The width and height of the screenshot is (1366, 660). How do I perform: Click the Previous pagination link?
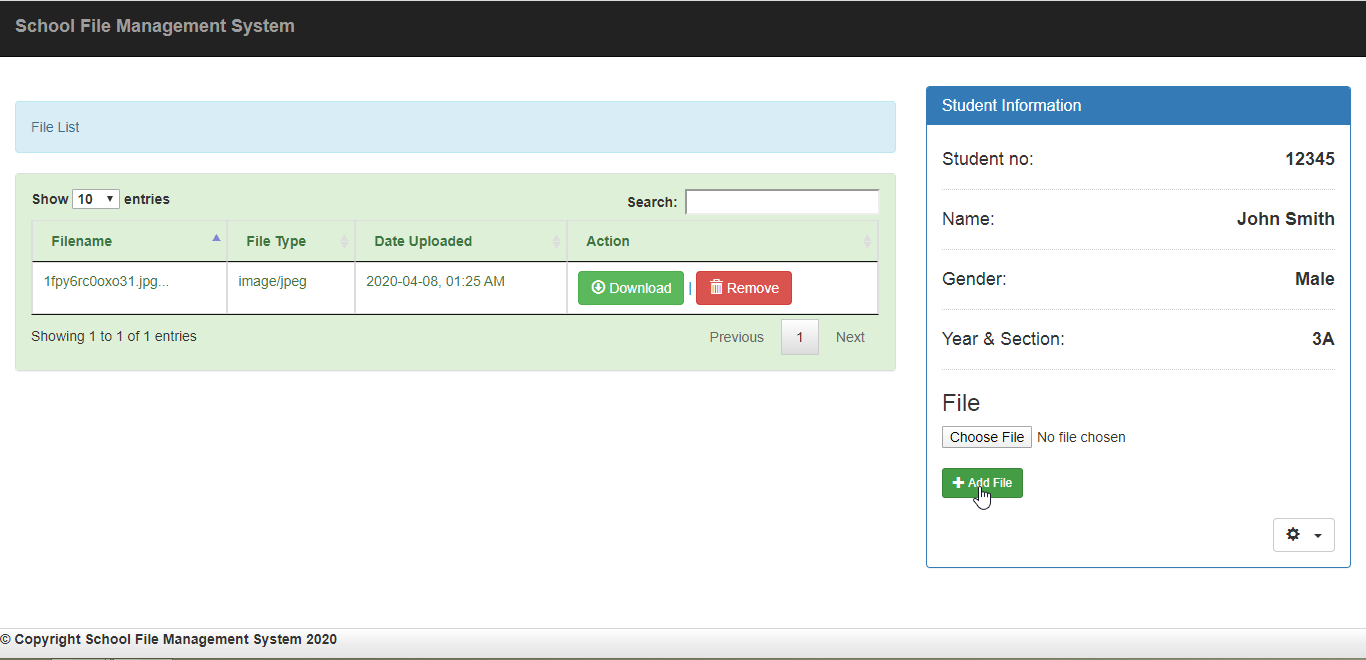(737, 337)
